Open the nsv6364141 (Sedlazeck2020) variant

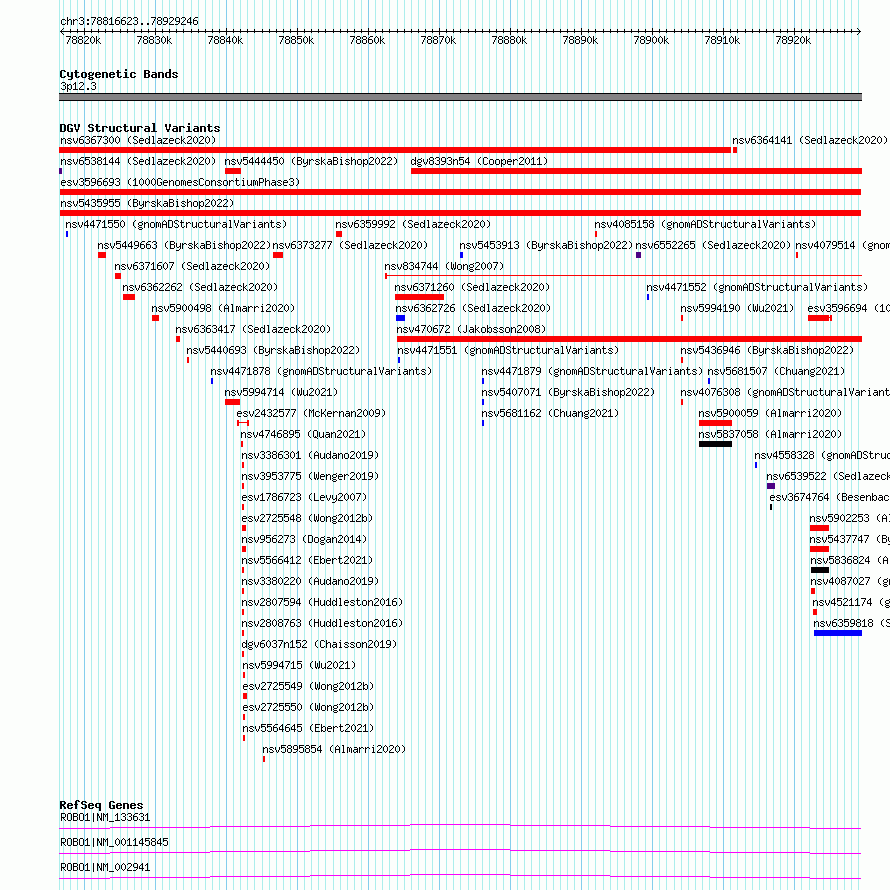[810, 140]
